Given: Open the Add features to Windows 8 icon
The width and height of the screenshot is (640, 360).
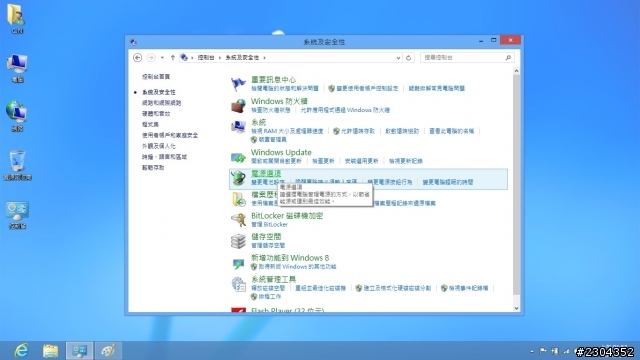Looking at the screenshot, I should pos(238,263).
